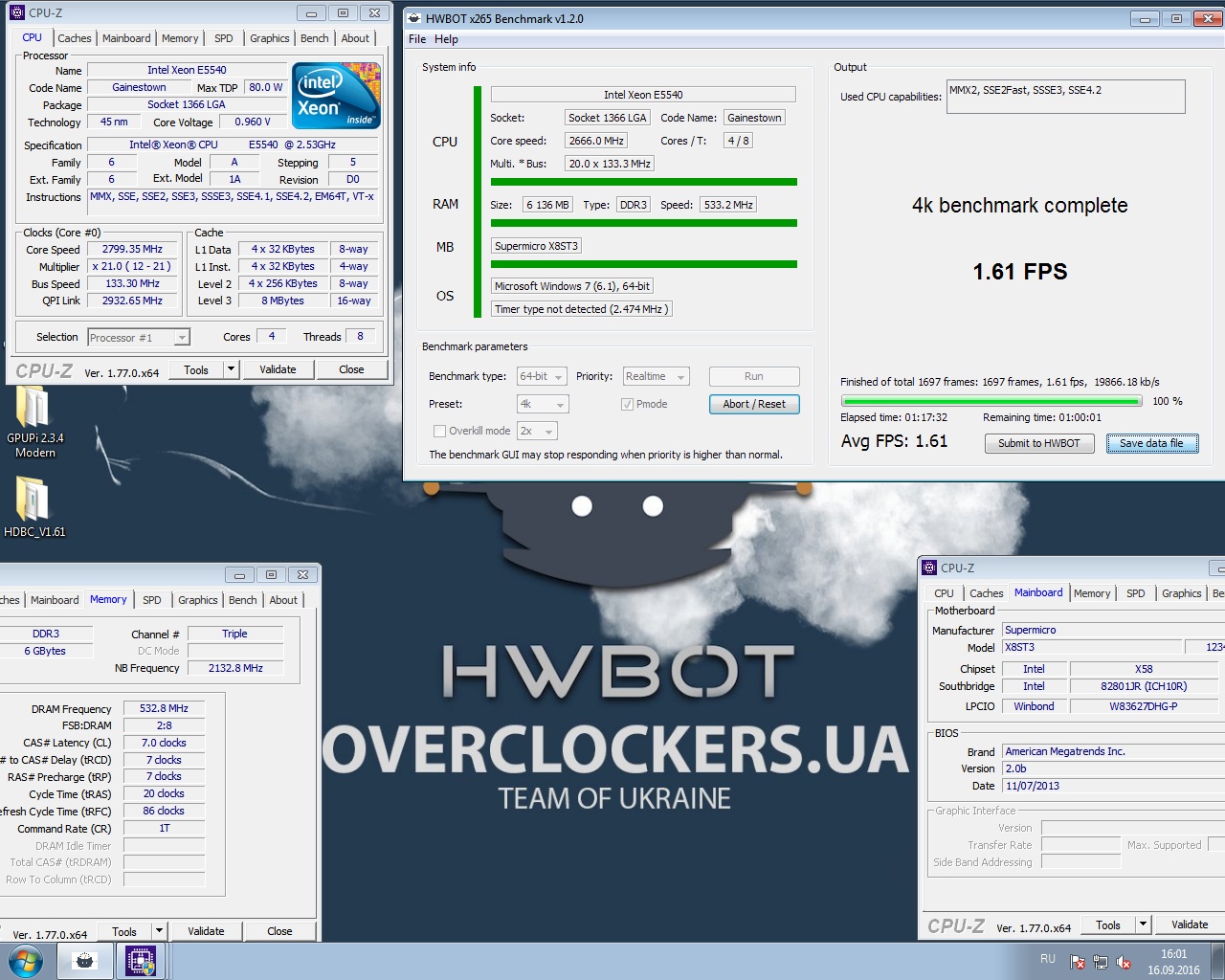Viewport: 1225px width, 980px height.
Task: Click Tools button in Memory CPU-Z window
Action: (124, 931)
